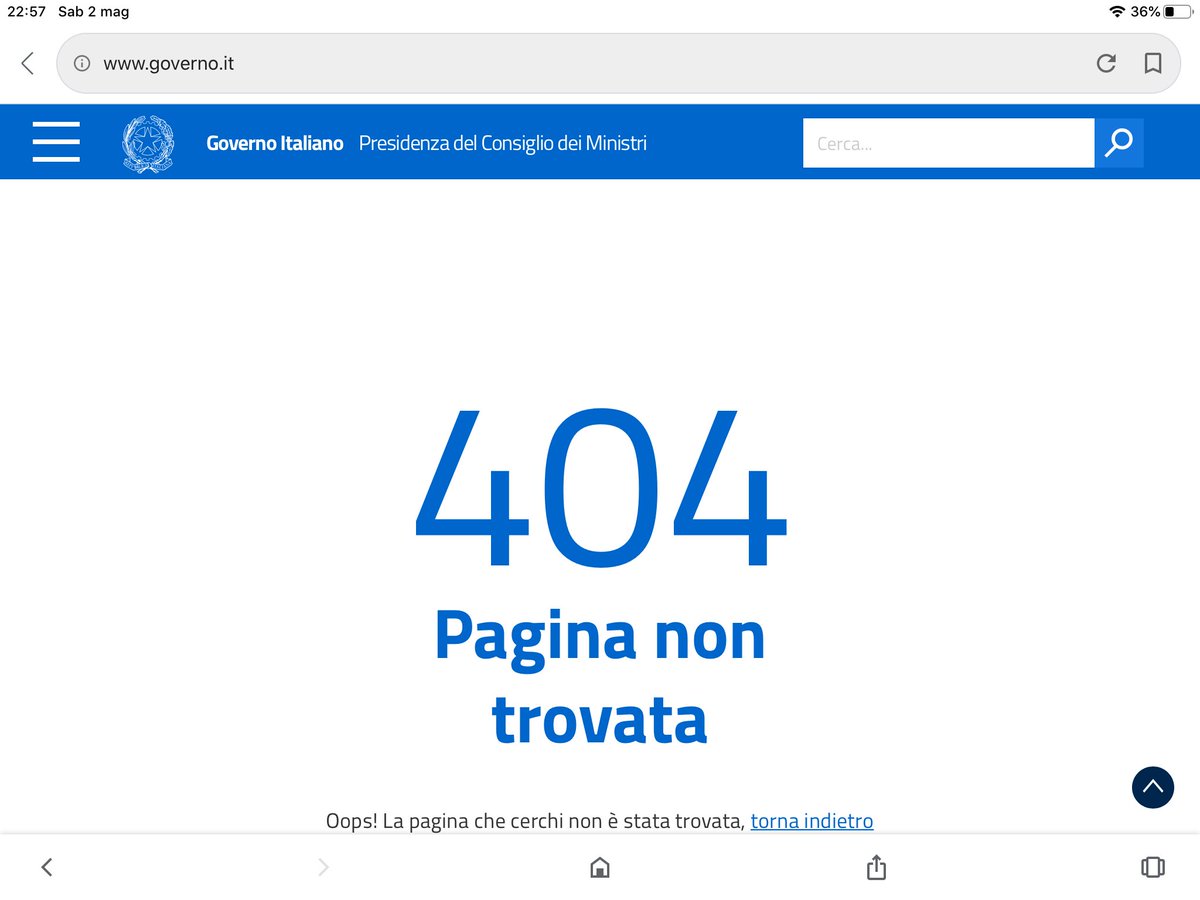Go to Safari home page

point(598,867)
